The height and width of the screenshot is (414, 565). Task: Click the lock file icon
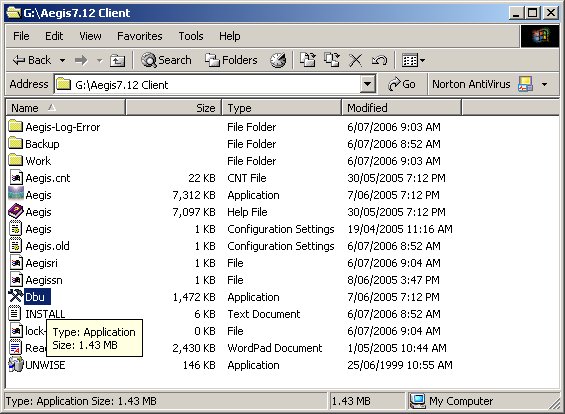(x=15, y=330)
